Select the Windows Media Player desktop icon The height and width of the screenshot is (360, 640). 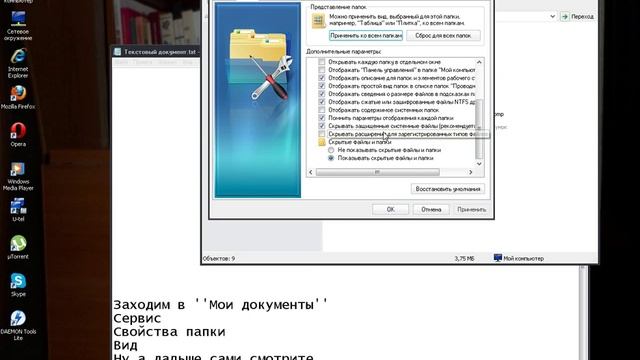point(18,176)
